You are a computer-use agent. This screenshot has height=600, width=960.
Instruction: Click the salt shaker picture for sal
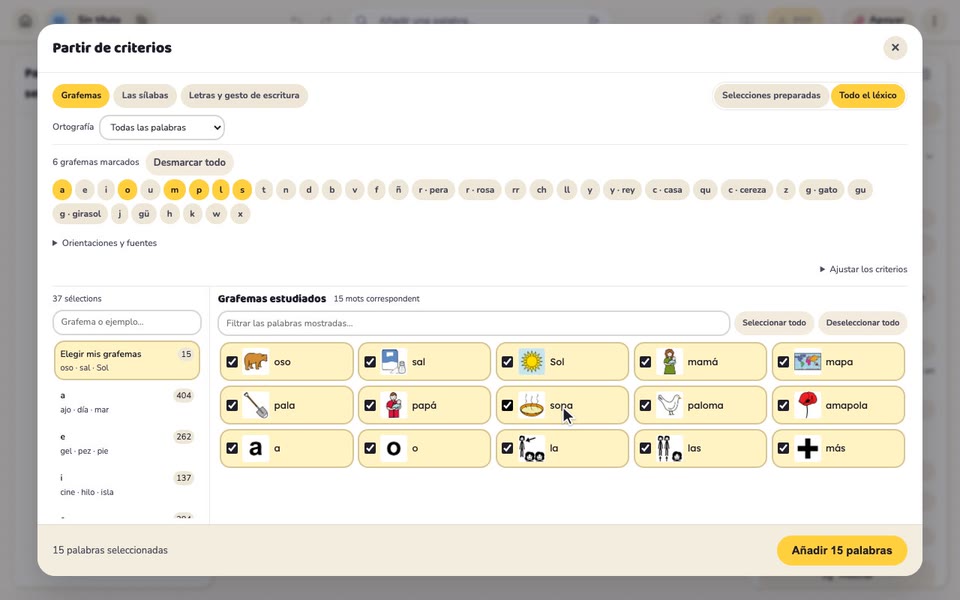pos(393,361)
